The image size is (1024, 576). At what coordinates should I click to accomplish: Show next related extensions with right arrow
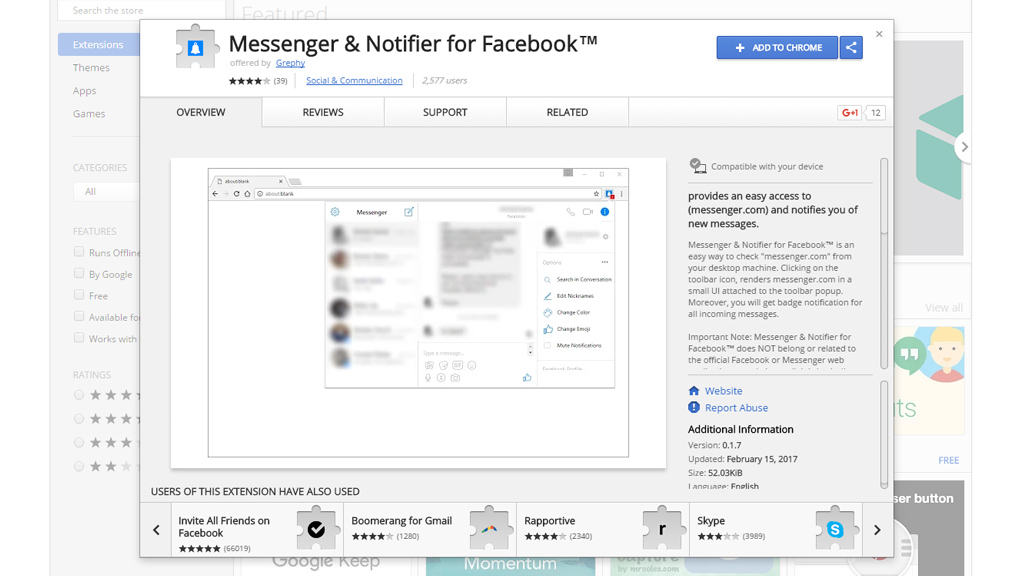coord(877,530)
